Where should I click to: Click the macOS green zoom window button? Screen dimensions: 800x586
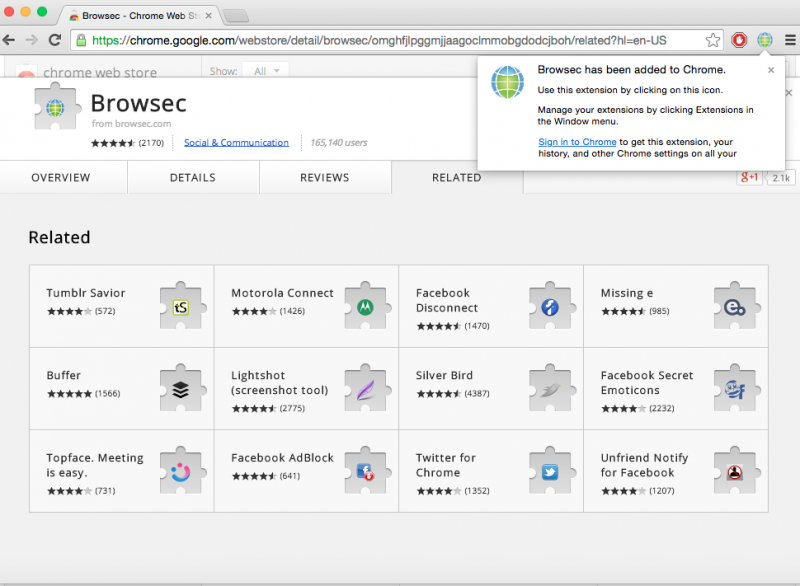pos(42,11)
